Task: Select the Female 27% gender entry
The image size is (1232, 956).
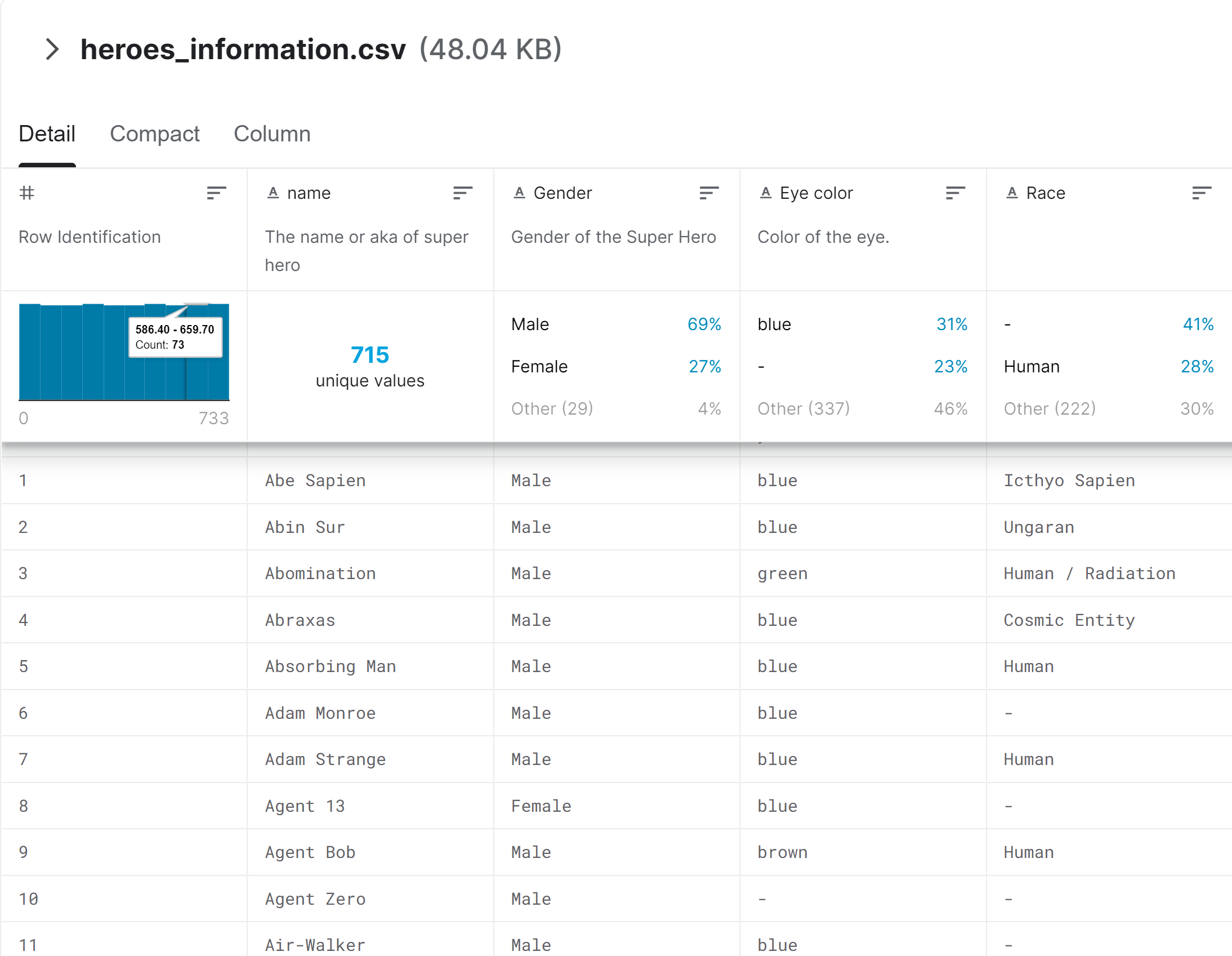Action: (616, 367)
